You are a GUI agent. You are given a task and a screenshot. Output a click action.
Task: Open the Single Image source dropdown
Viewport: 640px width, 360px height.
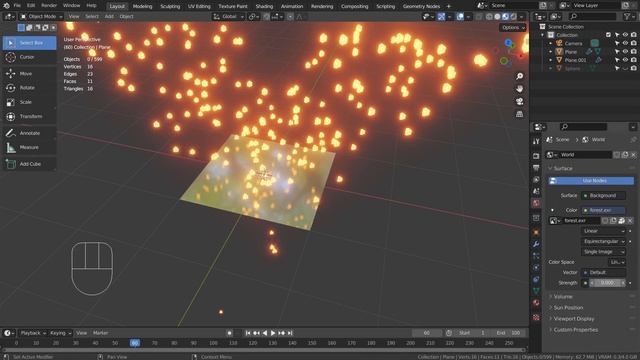[603, 252]
